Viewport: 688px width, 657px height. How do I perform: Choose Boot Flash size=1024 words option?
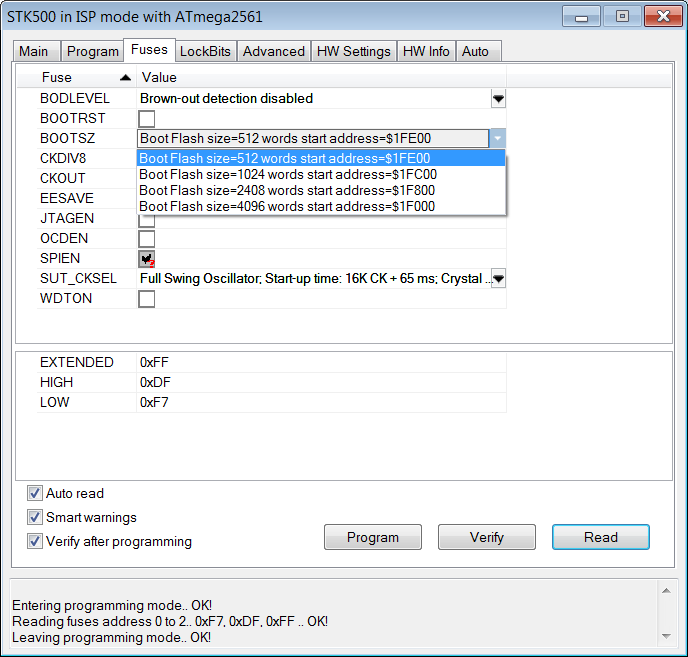click(321, 175)
